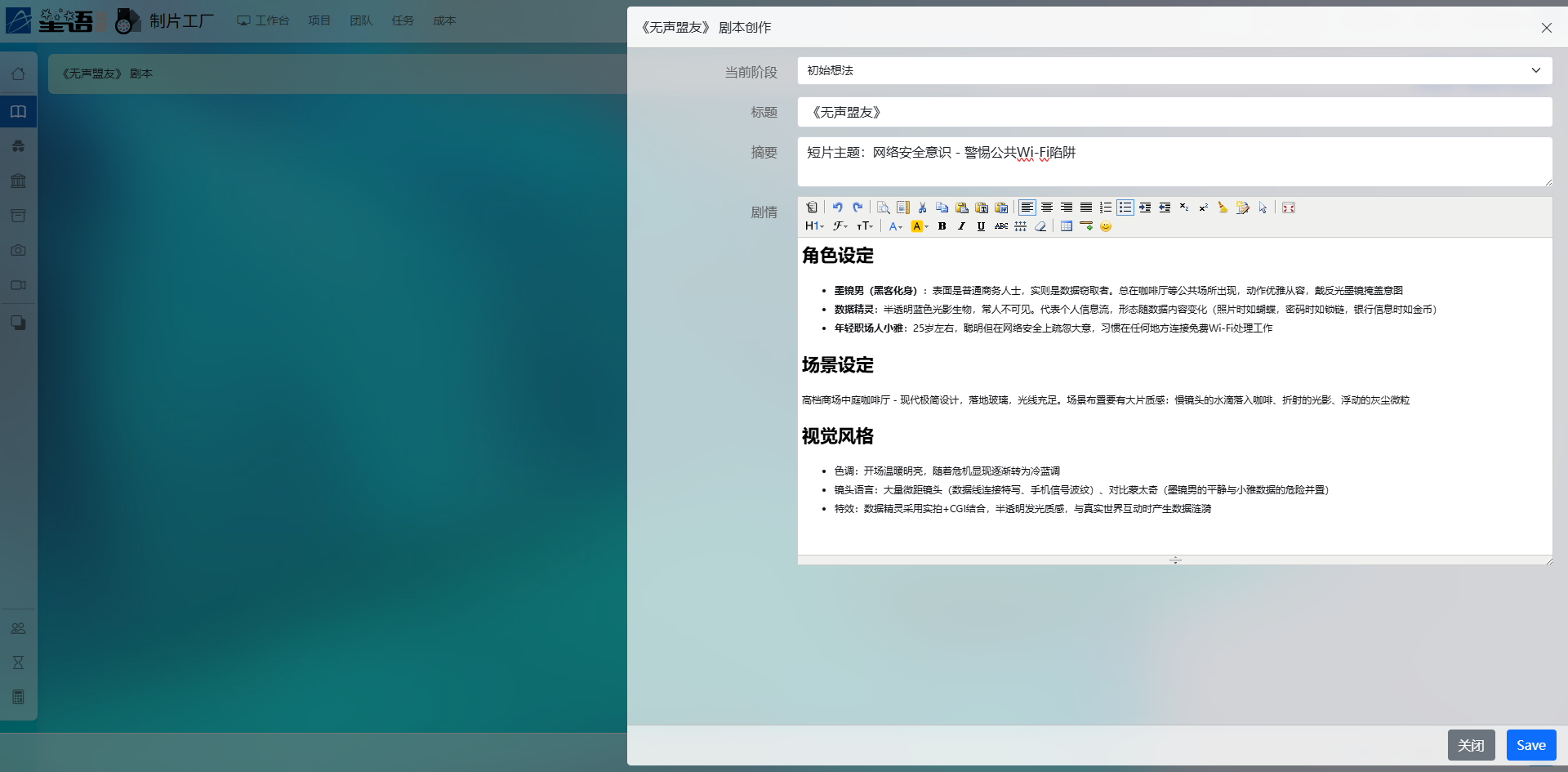This screenshot has height=772, width=1568.
Task: Expand the 当前阶段 stage dropdown
Action: point(1174,71)
